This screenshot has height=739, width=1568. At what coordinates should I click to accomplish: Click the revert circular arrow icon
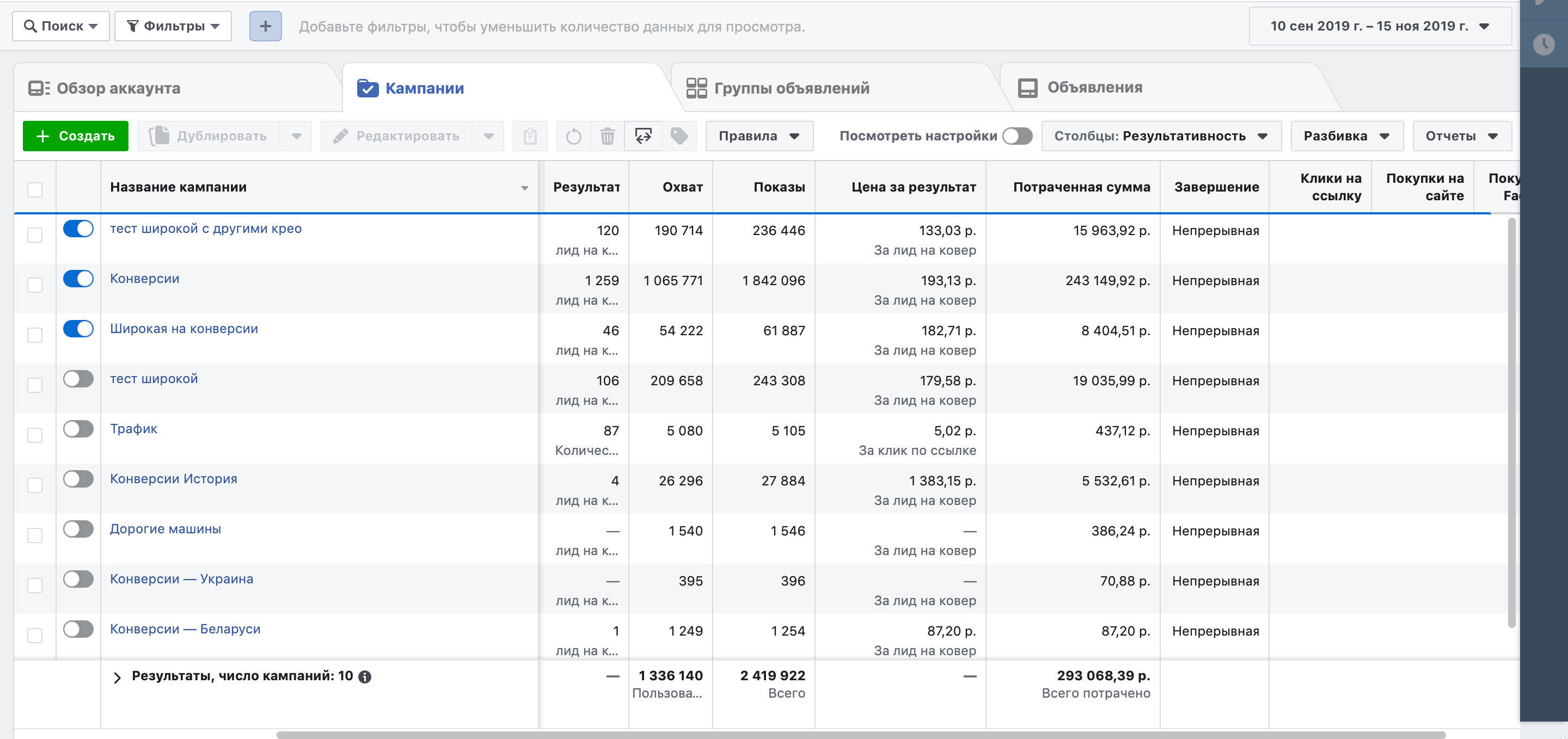[573, 136]
